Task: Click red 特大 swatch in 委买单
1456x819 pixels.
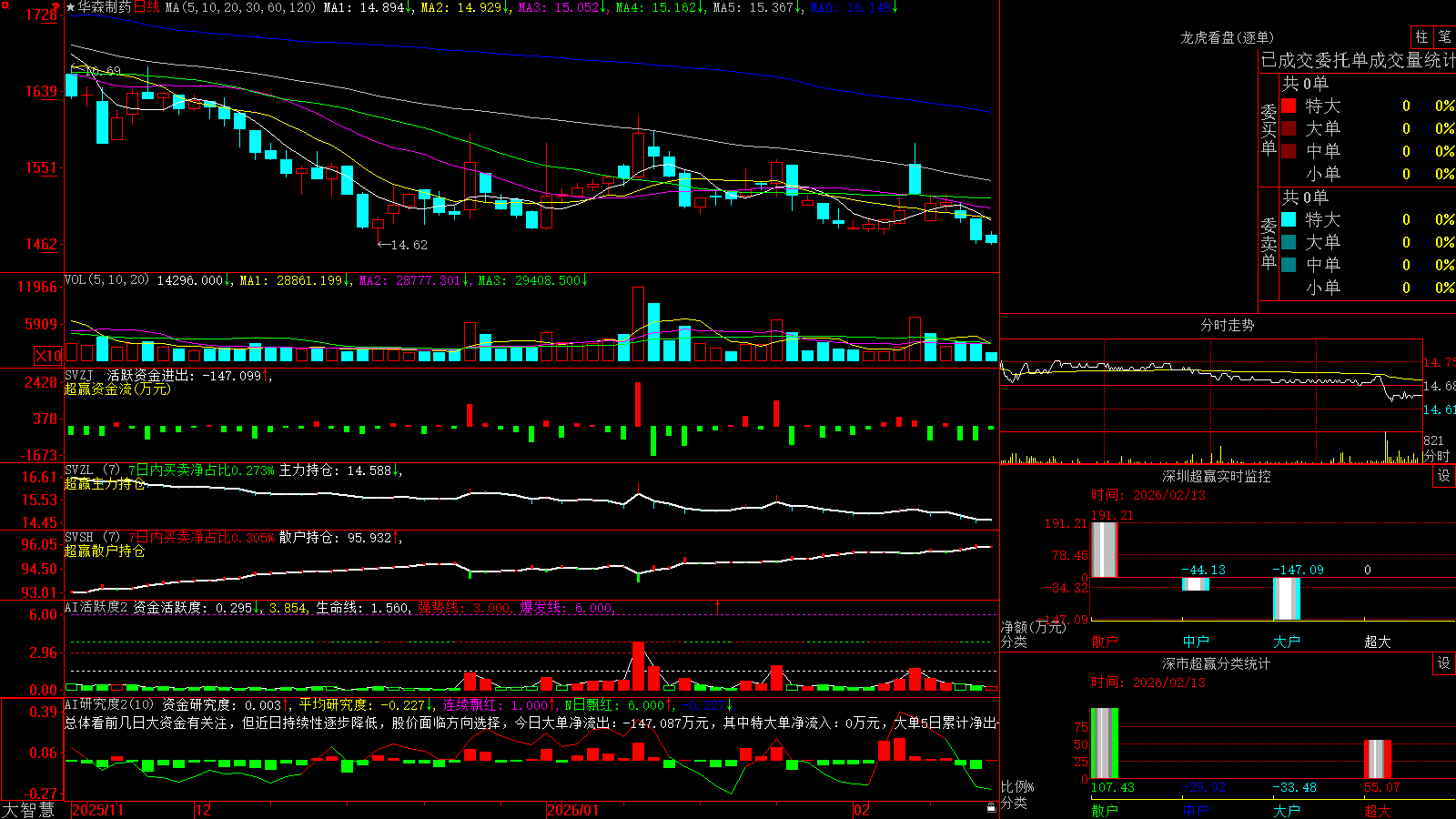Action: 1289,106
